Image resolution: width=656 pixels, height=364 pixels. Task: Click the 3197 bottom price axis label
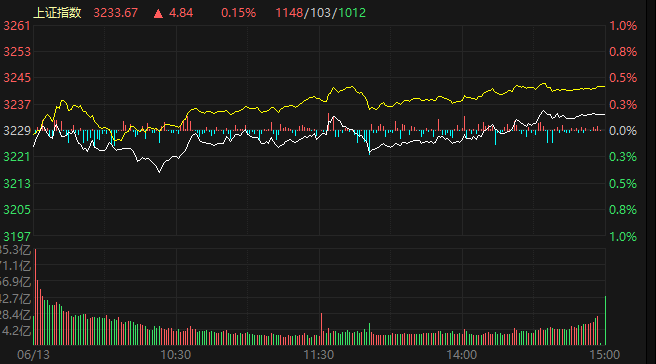17,237
